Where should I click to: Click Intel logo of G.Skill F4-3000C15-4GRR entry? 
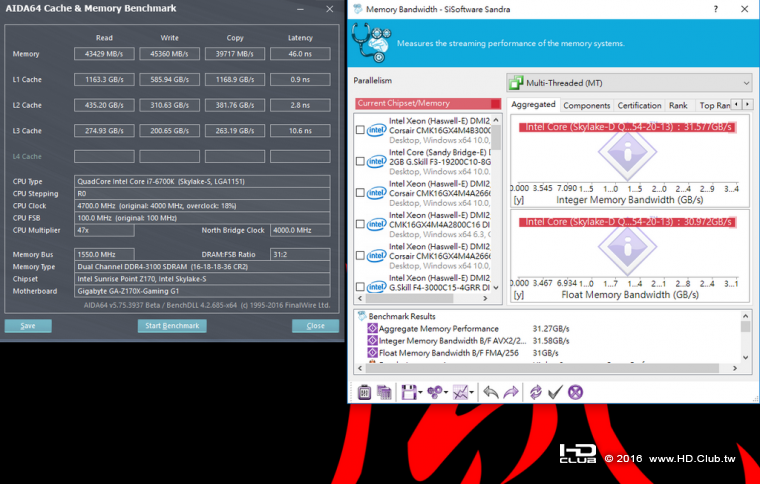coord(377,287)
